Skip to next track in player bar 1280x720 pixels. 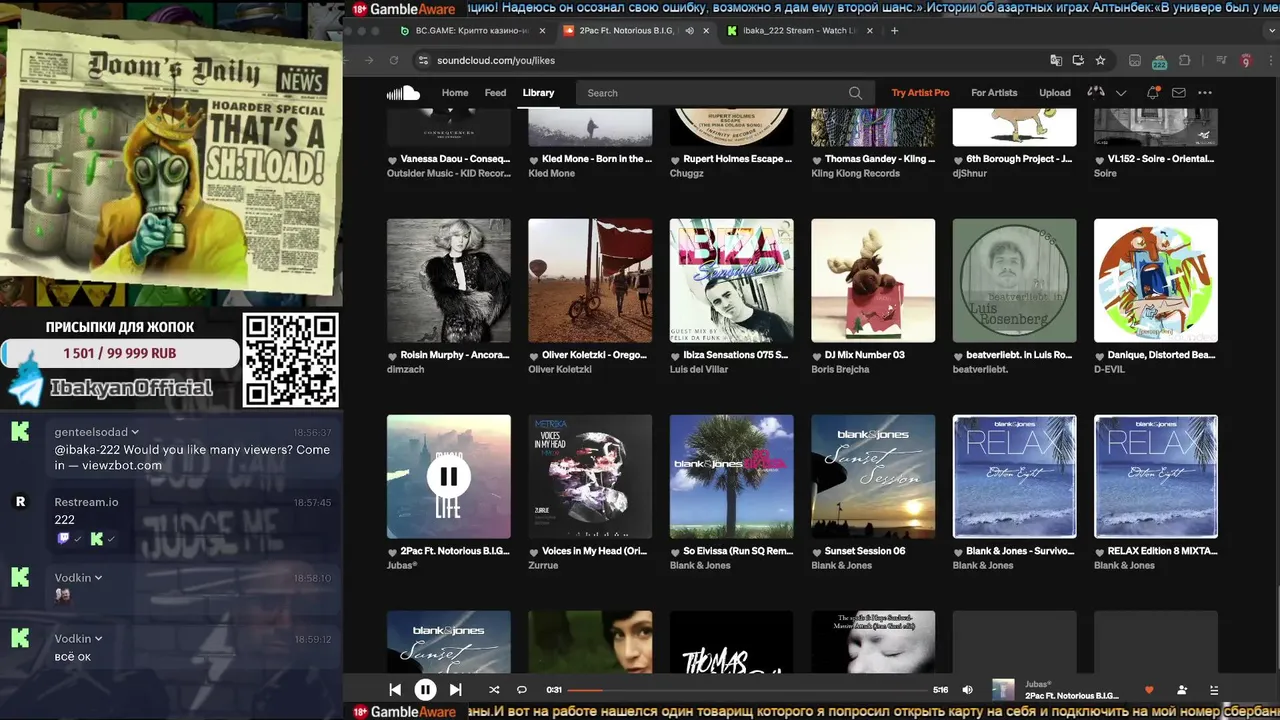click(455, 690)
